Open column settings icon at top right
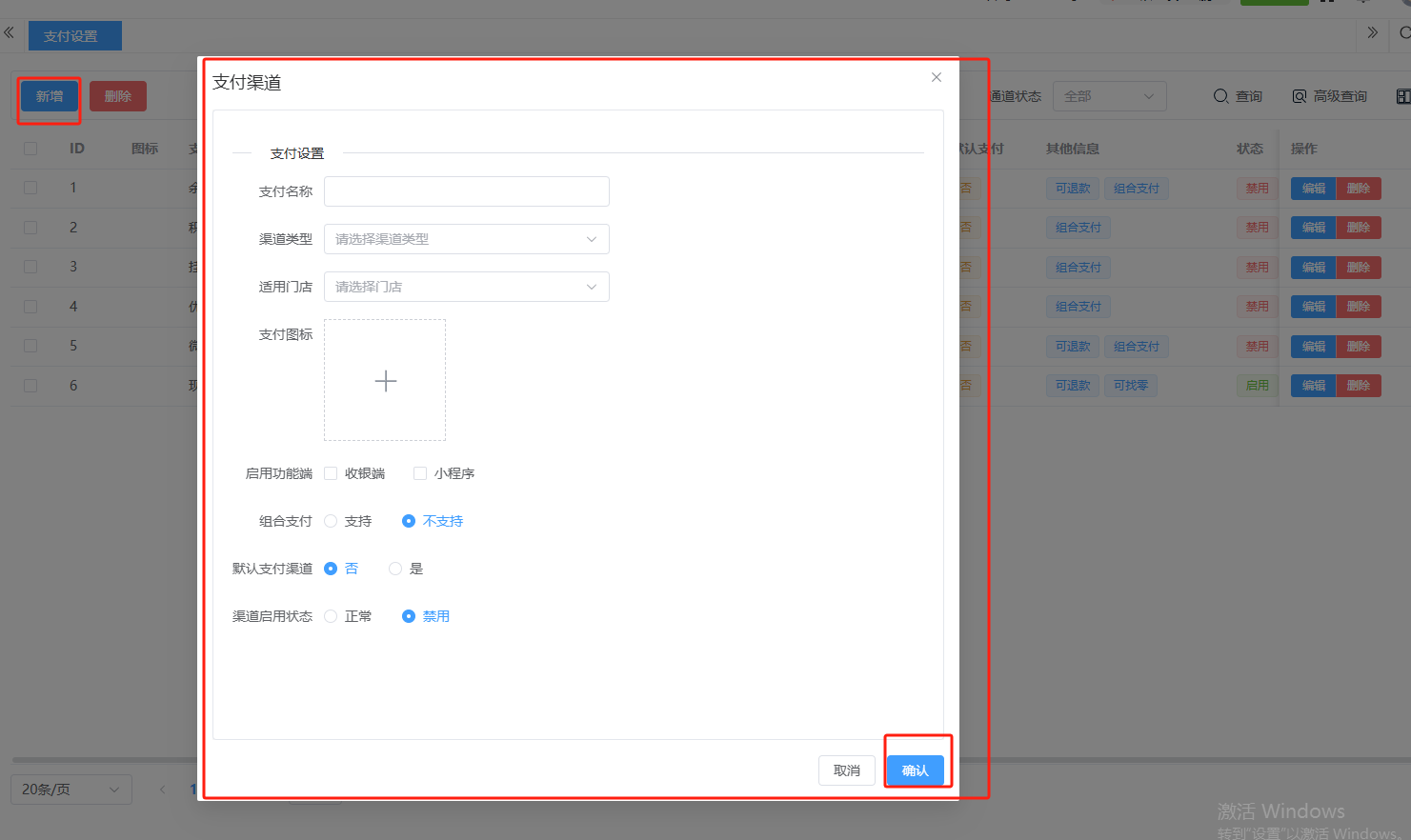1411x840 pixels. pyautogui.click(x=1402, y=96)
